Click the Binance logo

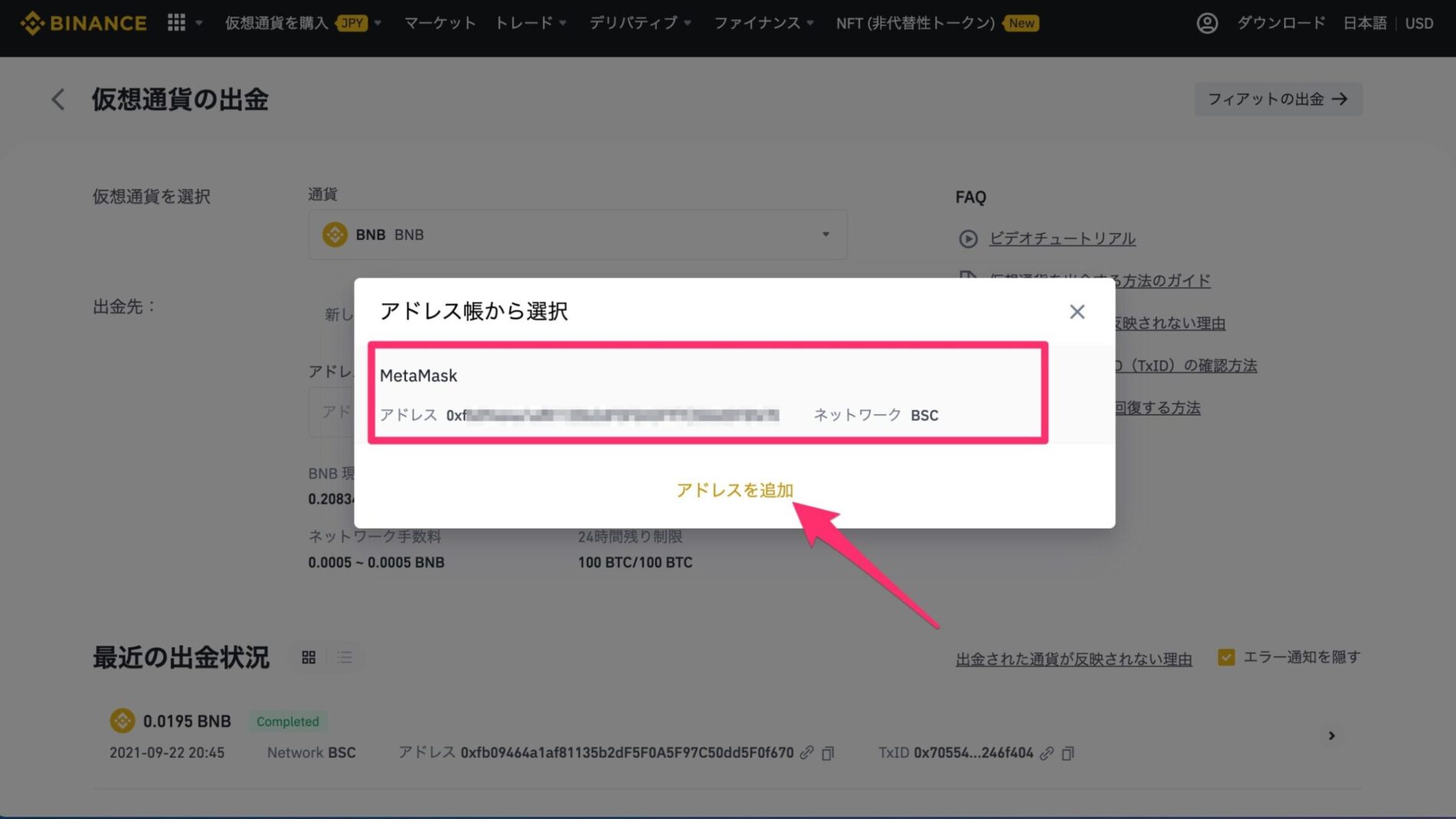pyautogui.click(x=84, y=23)
